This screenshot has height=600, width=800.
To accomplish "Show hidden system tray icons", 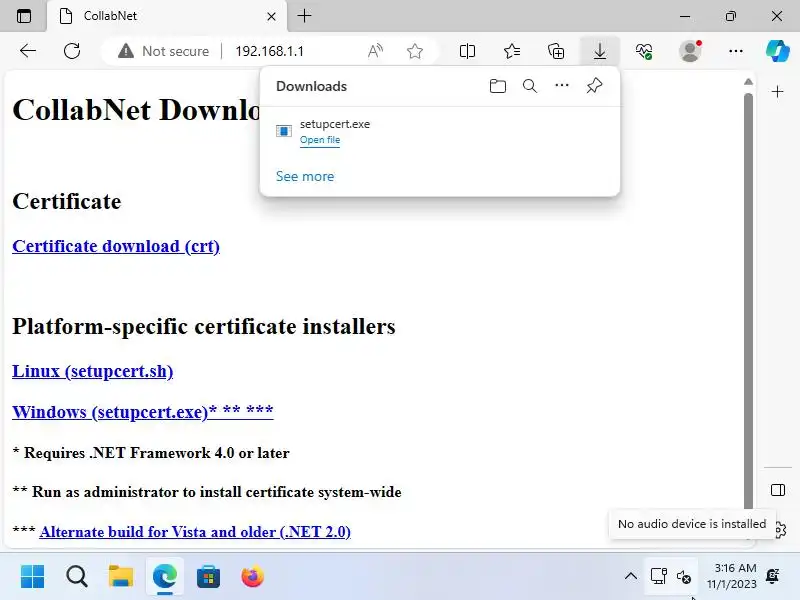I will click(x=631, y=577).
